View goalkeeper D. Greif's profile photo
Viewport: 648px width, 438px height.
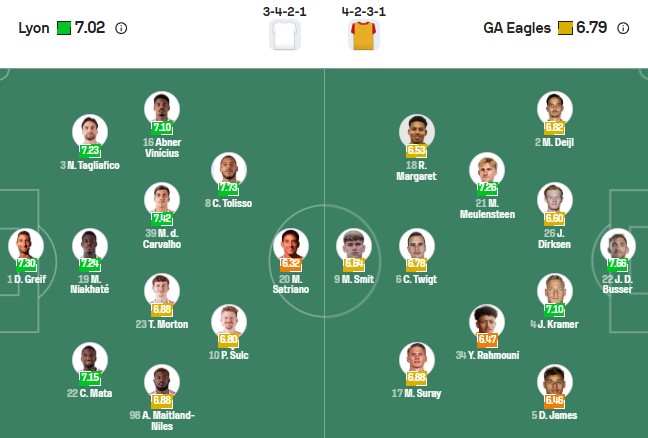26,246
